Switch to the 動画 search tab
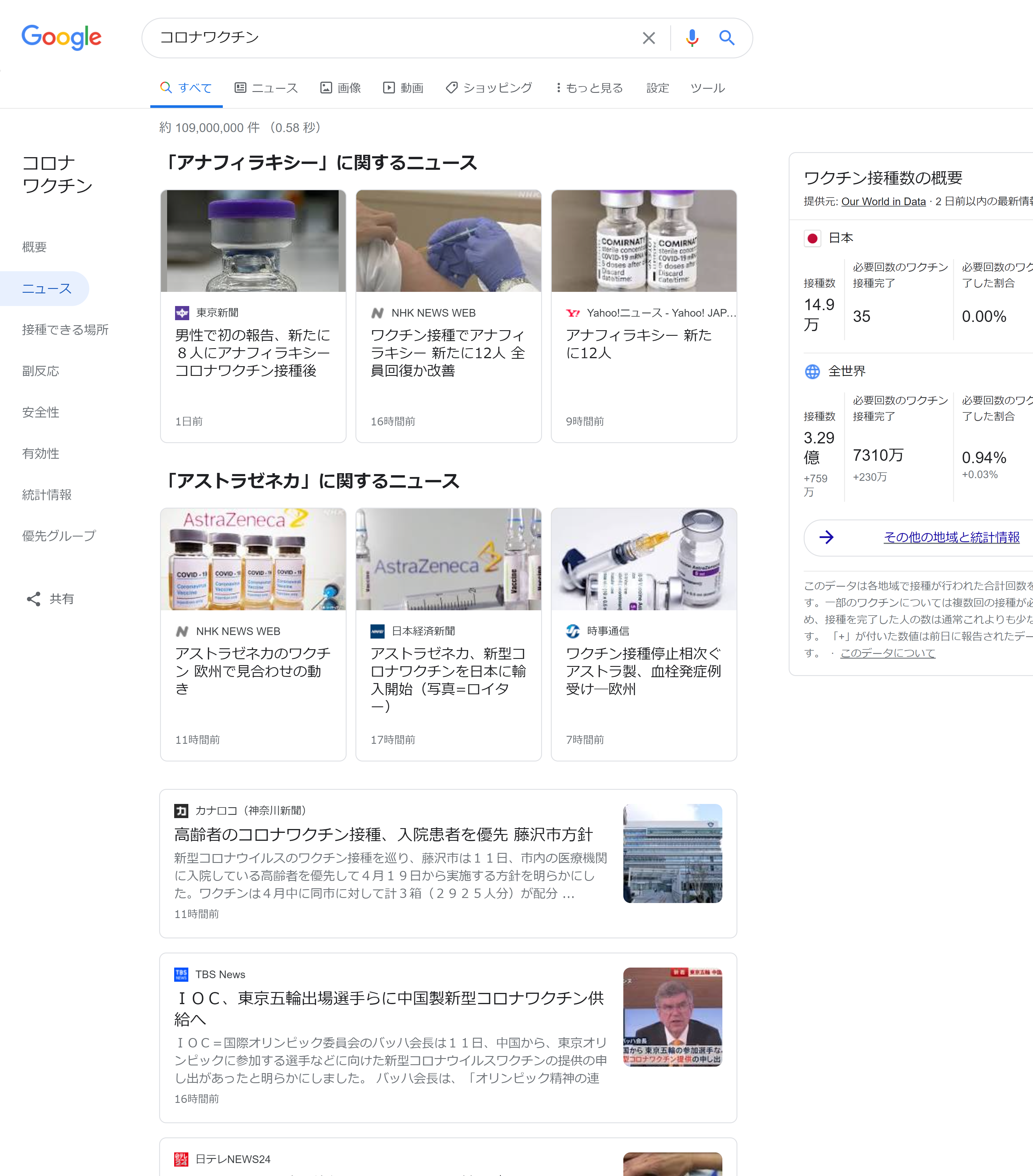 pyautogui.click(x=403, y=88)
